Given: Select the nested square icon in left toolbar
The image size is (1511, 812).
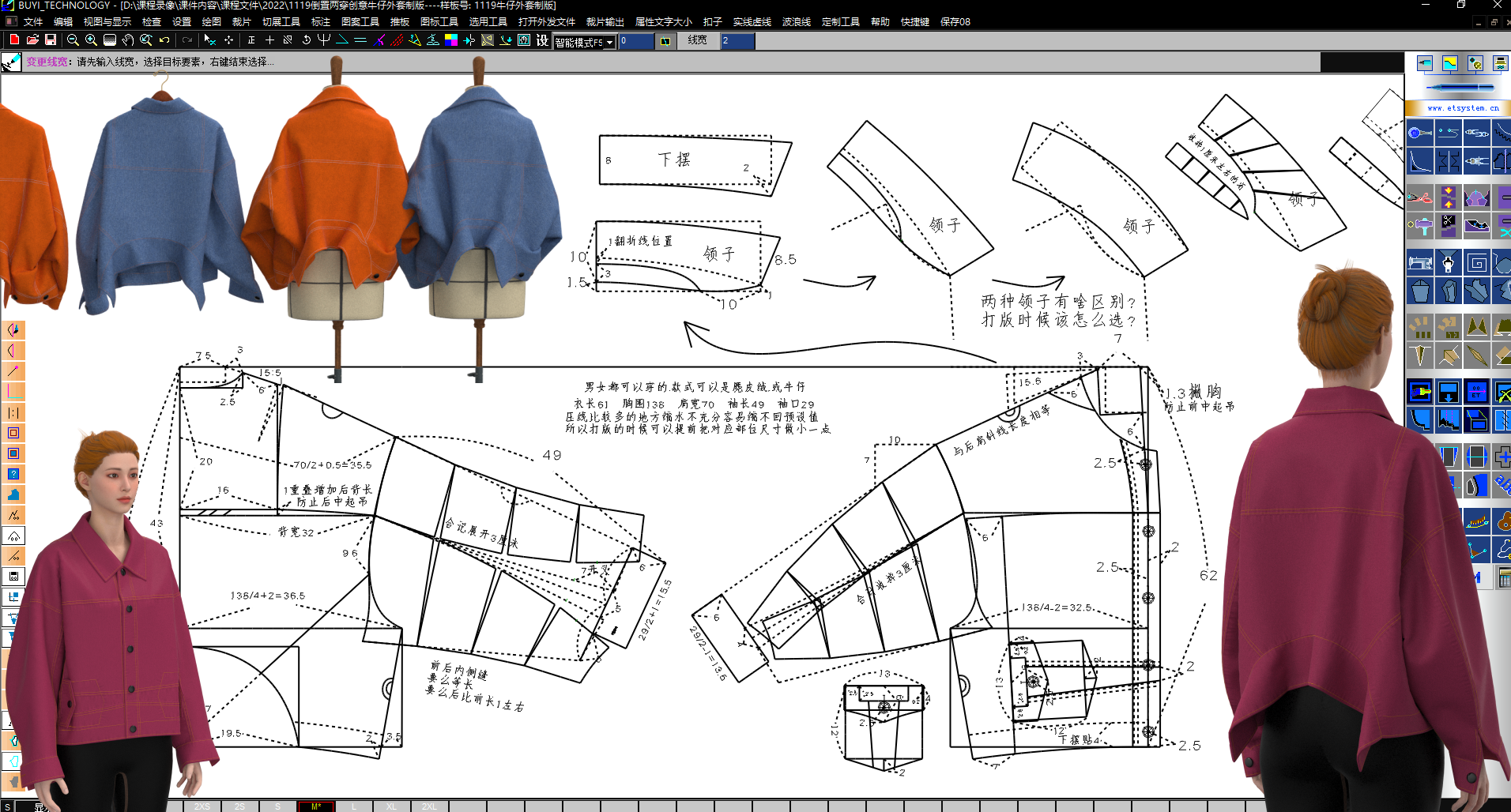Looking at the screenshot, I should click(x=13, y=433).
